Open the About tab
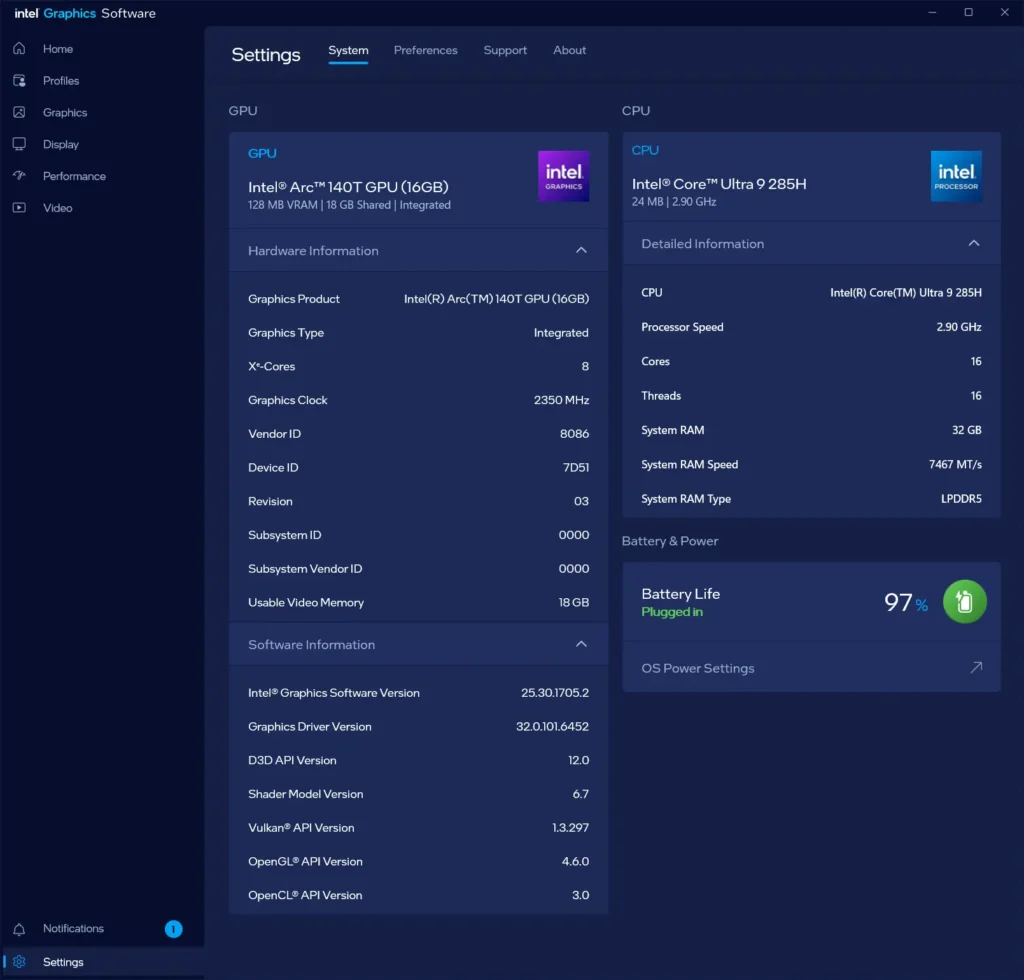 [x=569, y=50]
